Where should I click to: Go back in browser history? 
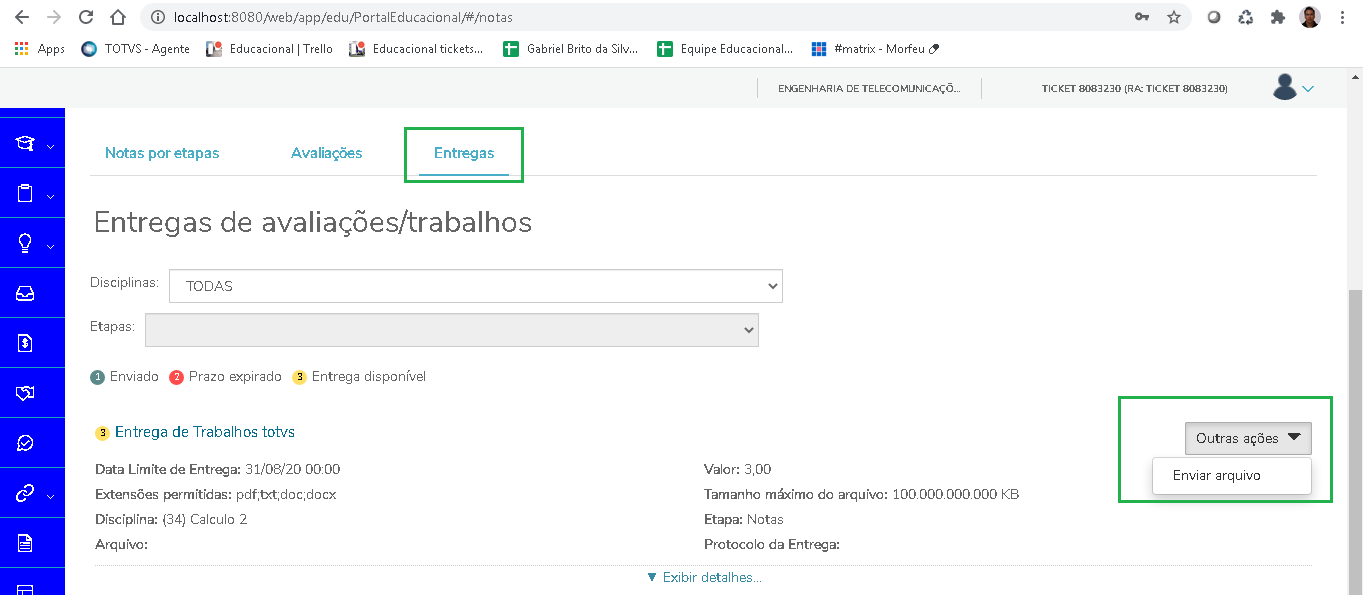click(22, 17)
